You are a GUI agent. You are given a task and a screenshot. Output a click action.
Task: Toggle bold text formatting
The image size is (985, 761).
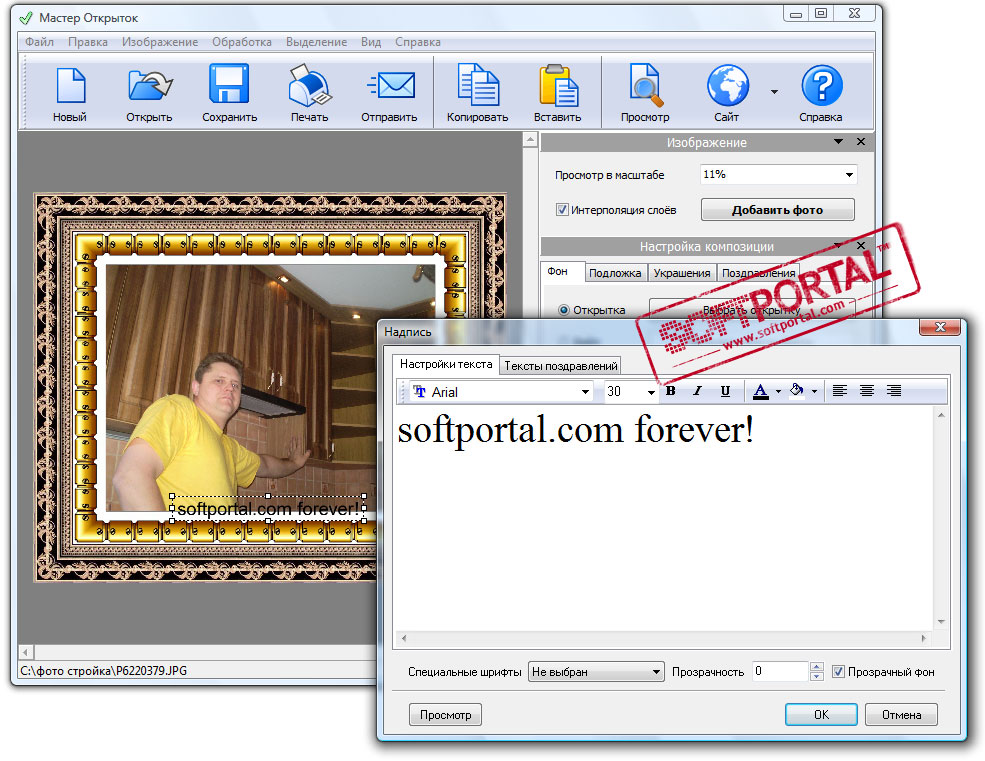[x=671, y=391]
